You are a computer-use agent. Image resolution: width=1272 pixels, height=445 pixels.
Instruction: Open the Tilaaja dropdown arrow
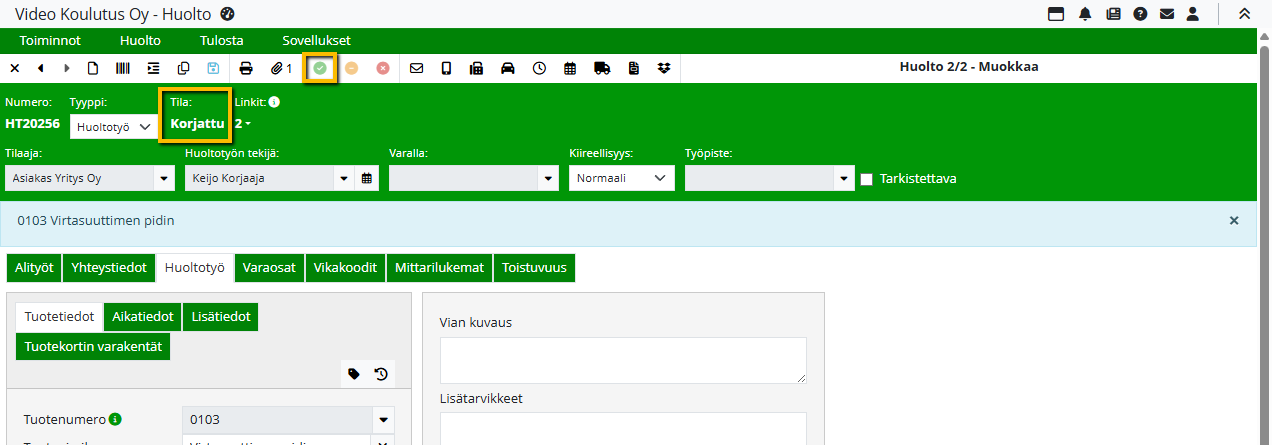164,179
